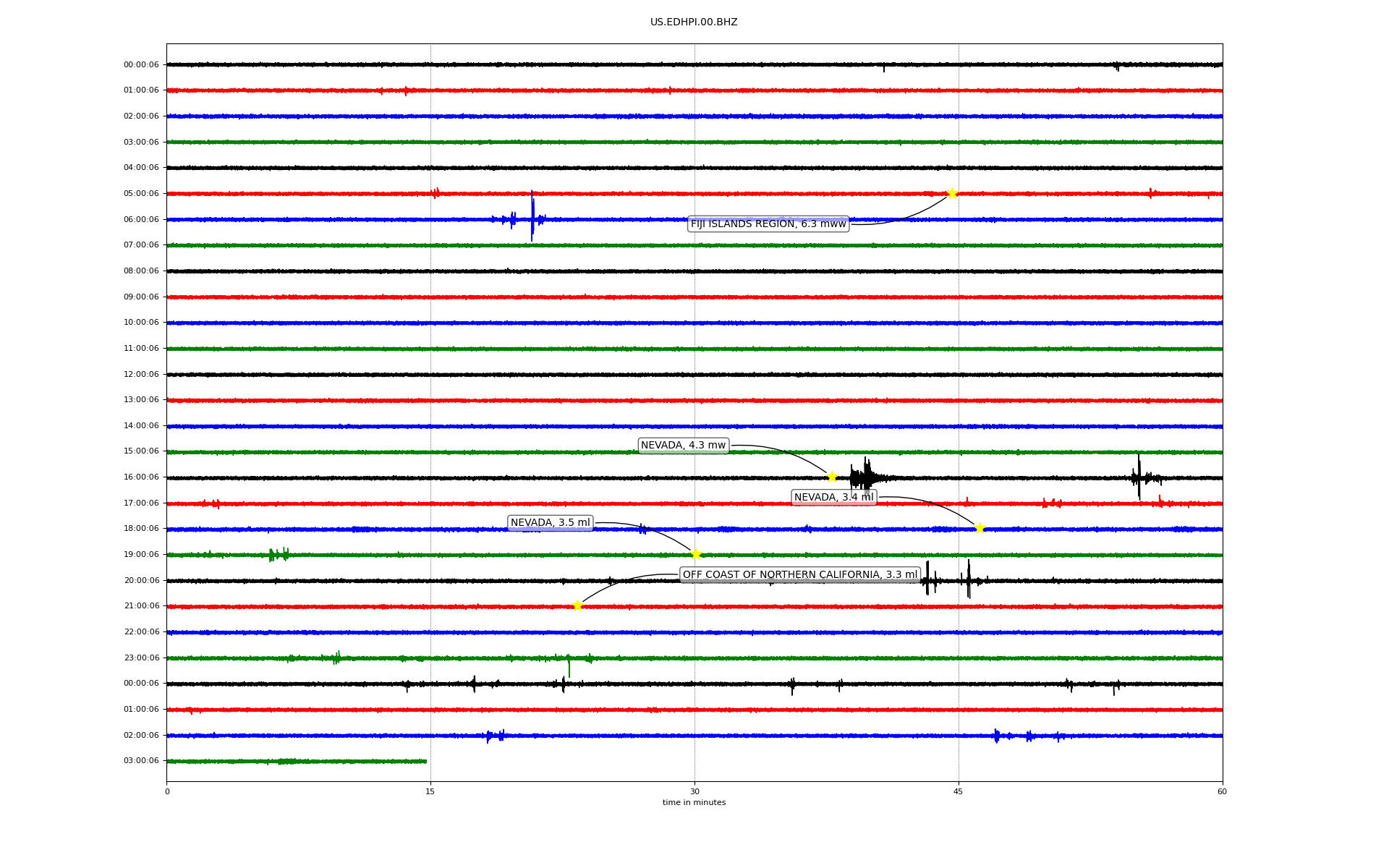The image size is (1389, 868).
Task: Click the NEVADA, 3.5 ml annotation label
Action: 550,523
